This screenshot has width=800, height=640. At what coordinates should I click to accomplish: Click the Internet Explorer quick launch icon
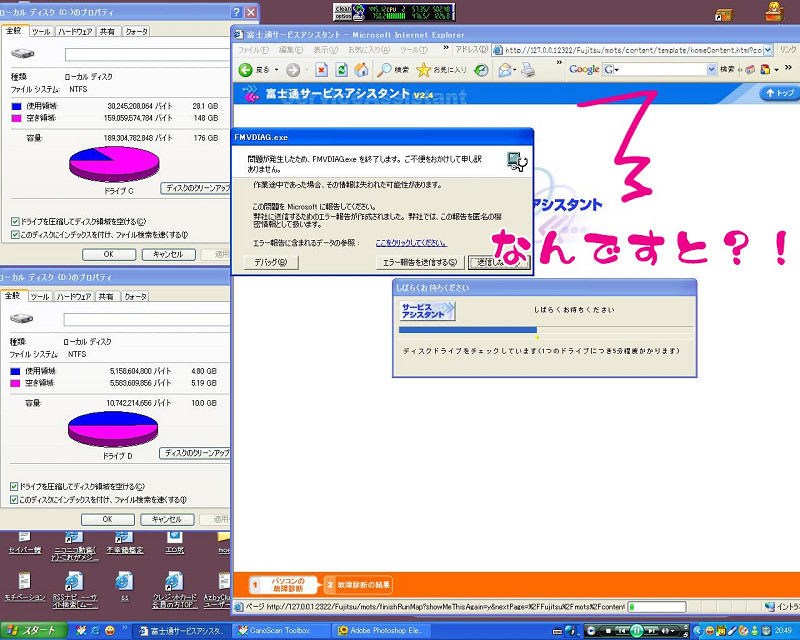coord(95,630)
